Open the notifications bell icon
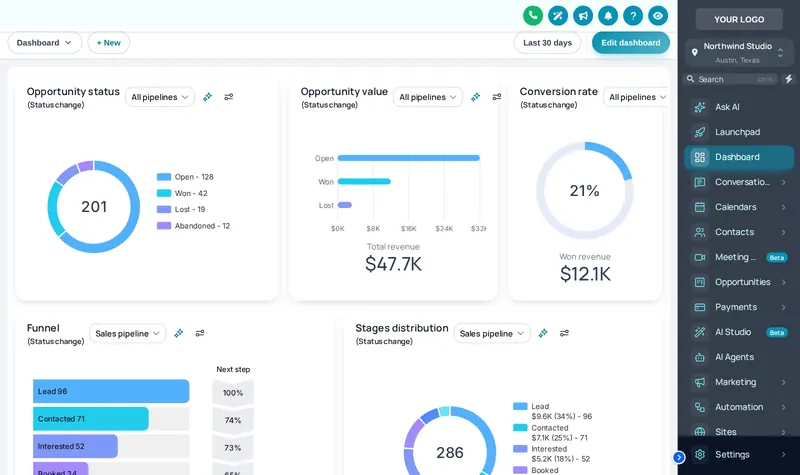Screen dimensions: 800x475 (x=608, y=16)
